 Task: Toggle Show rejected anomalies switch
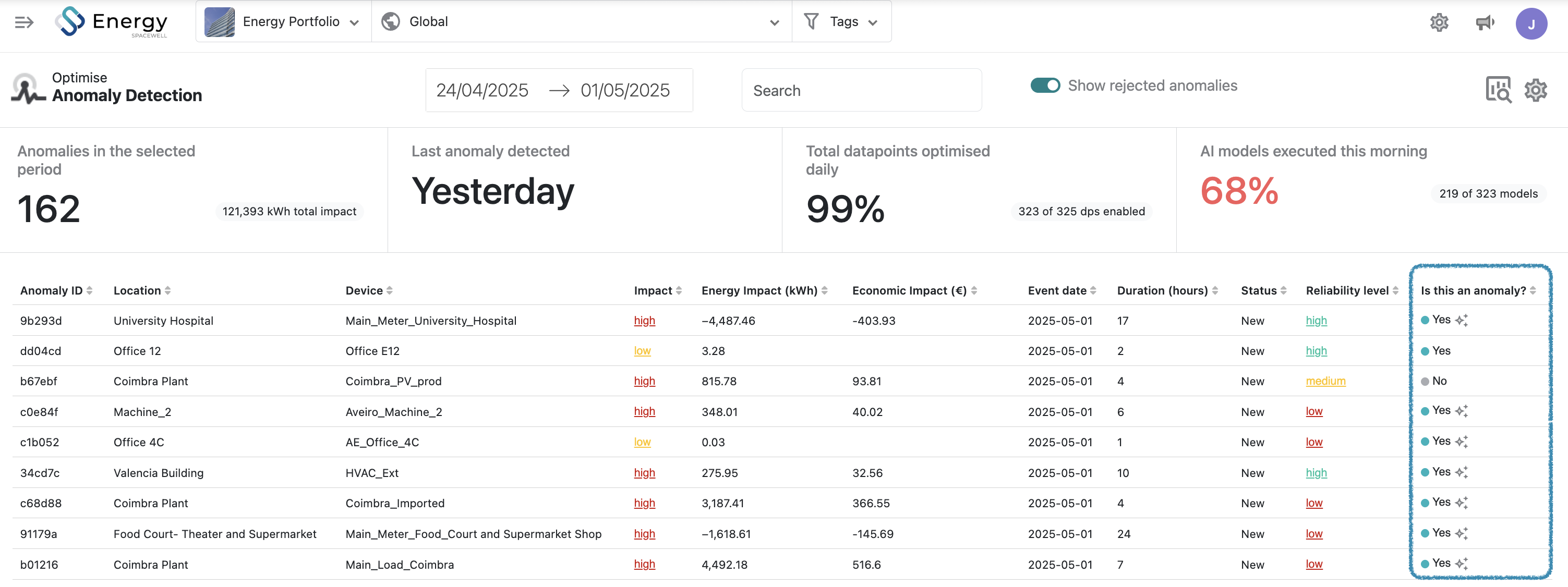coord(1045,86)
